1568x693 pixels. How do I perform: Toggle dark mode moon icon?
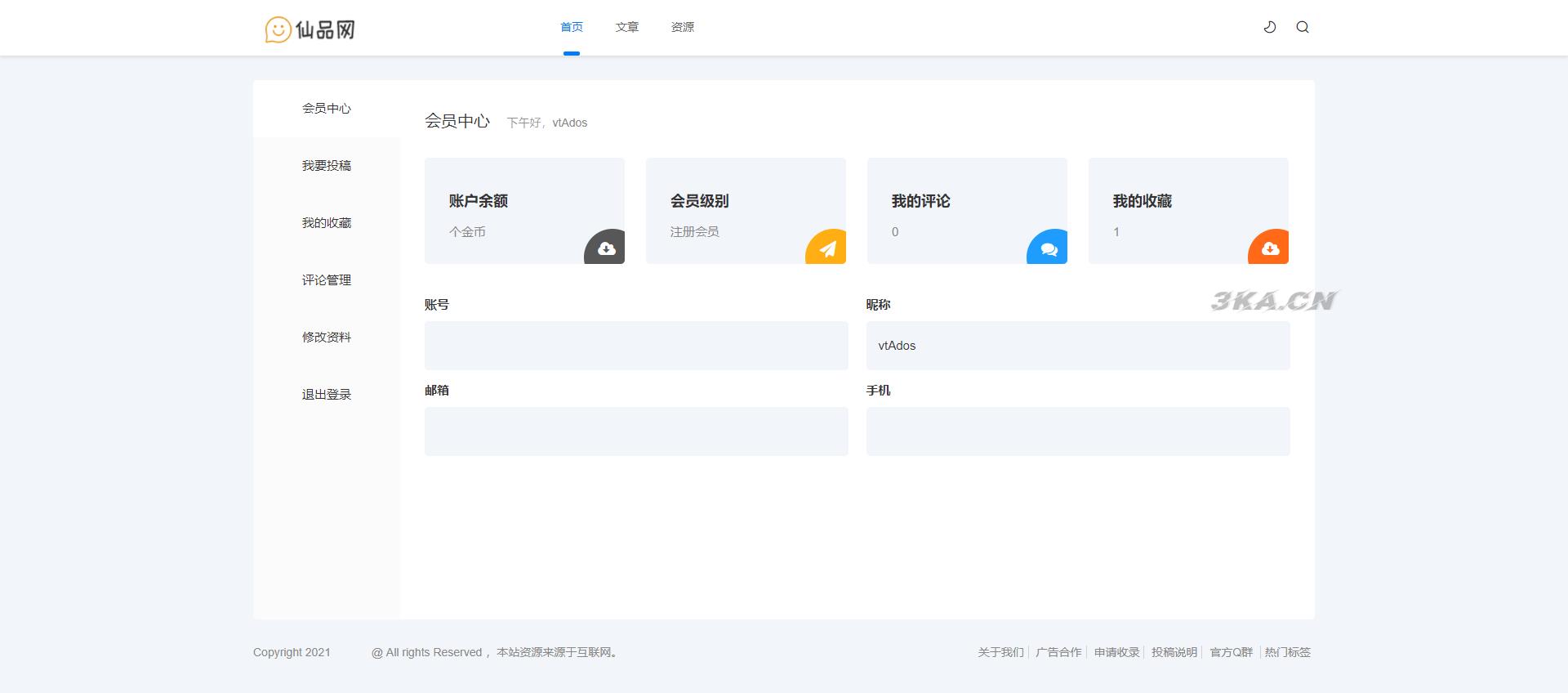coord(1270,27)
